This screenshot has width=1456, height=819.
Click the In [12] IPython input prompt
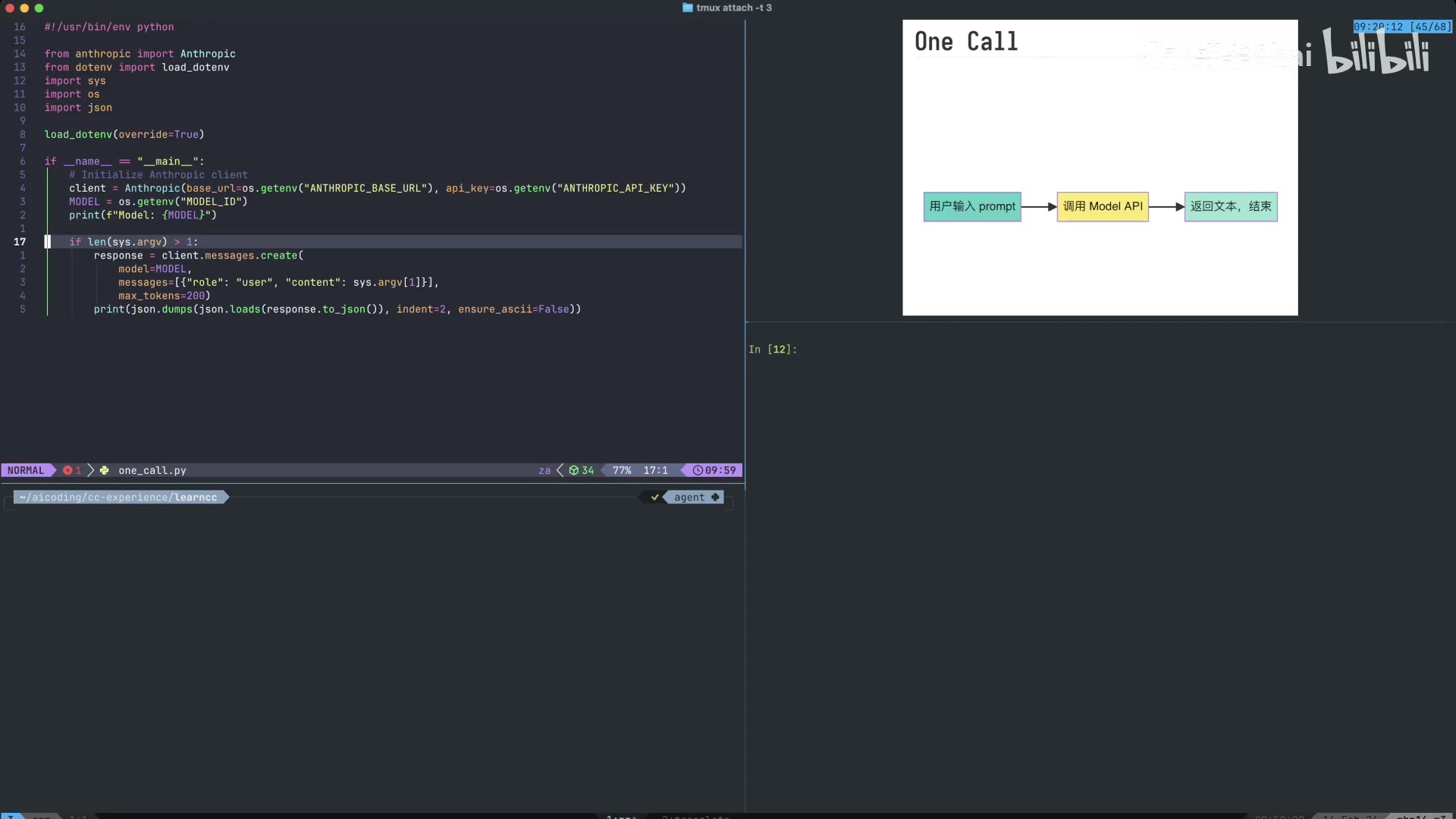(772, 350)
